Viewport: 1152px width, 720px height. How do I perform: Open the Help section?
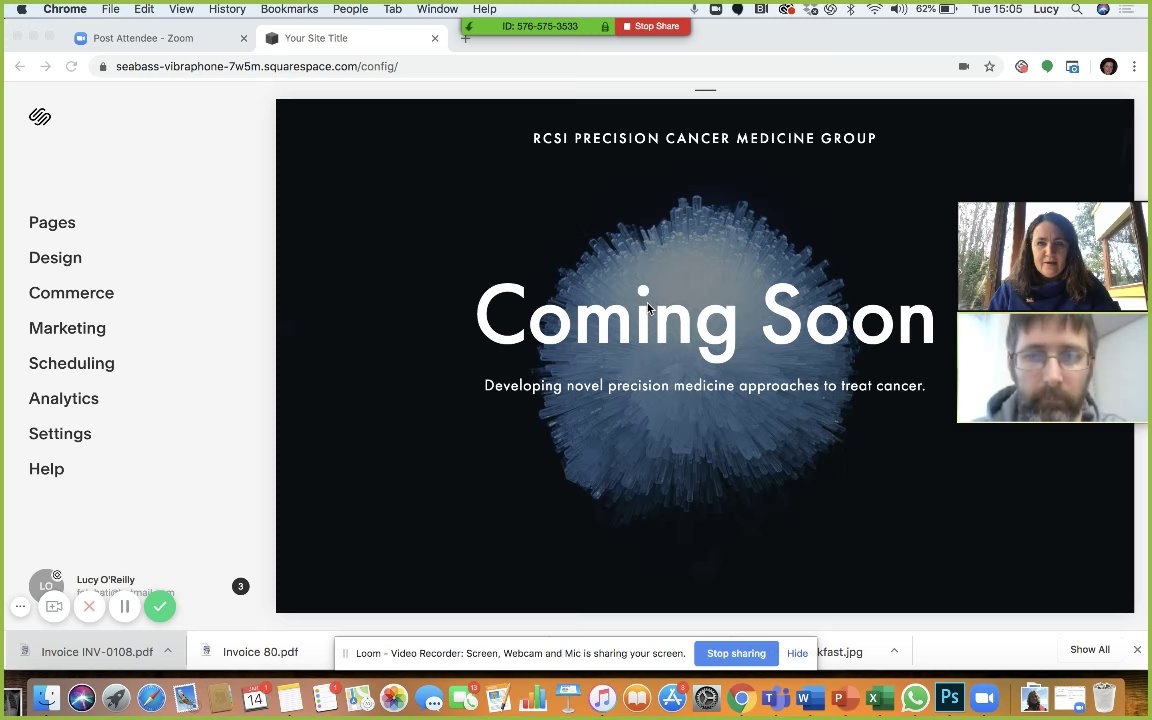[x=46, y=469]
